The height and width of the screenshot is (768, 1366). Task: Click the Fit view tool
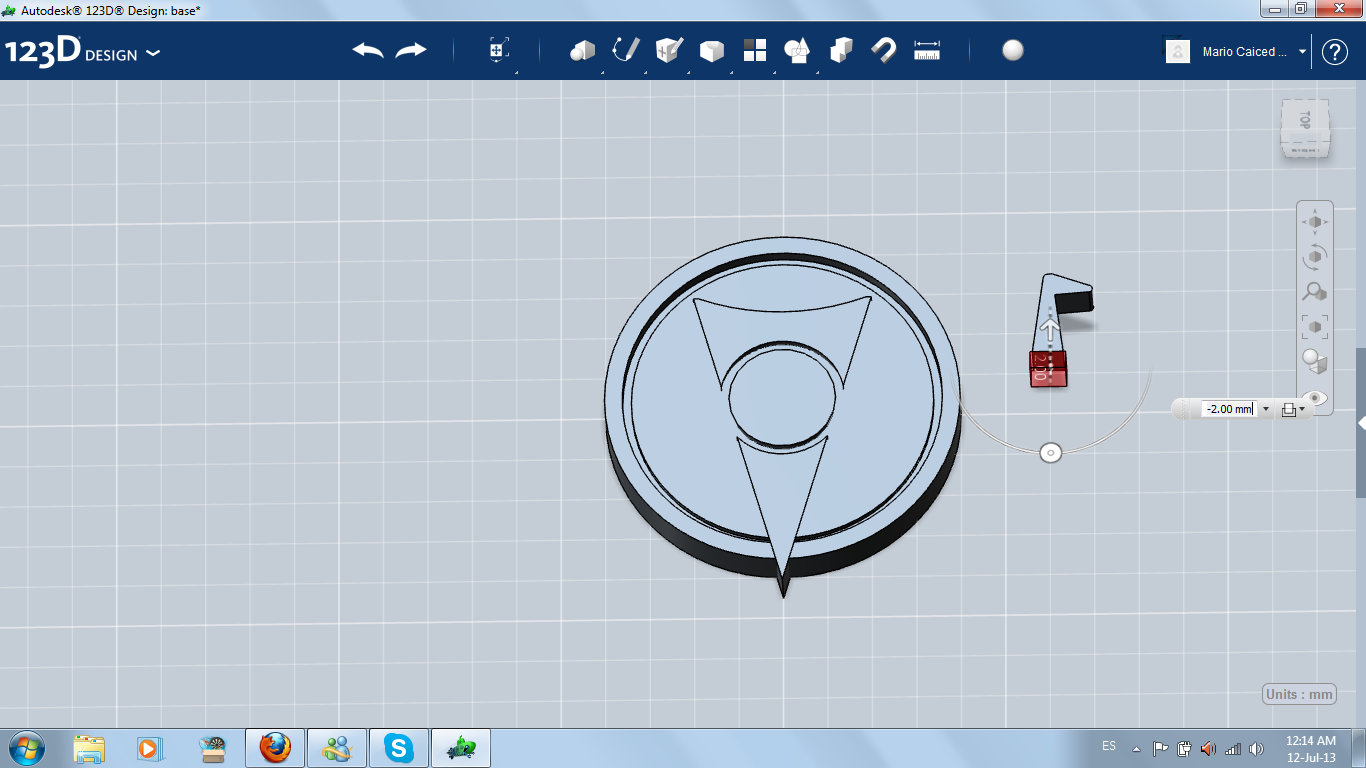tap(1315, 326)
